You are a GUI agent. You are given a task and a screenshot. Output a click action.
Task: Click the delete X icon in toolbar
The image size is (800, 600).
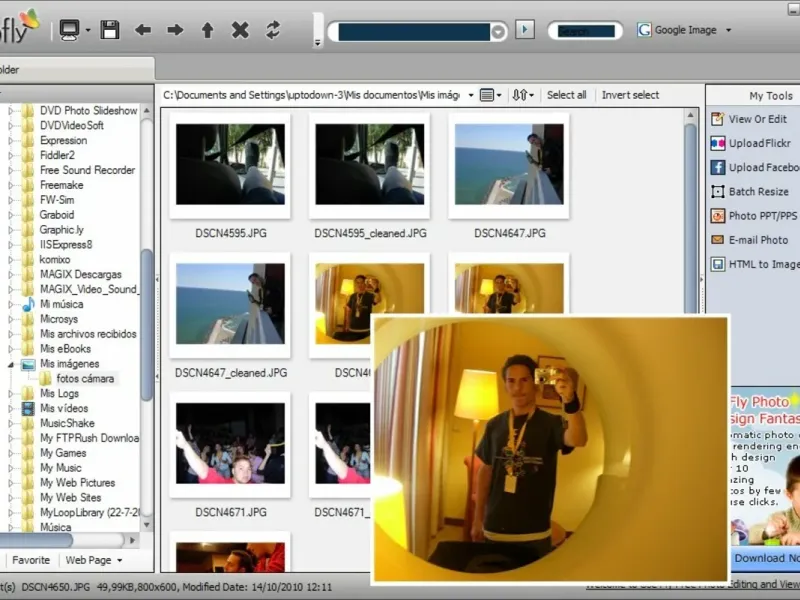coord(240,30)
